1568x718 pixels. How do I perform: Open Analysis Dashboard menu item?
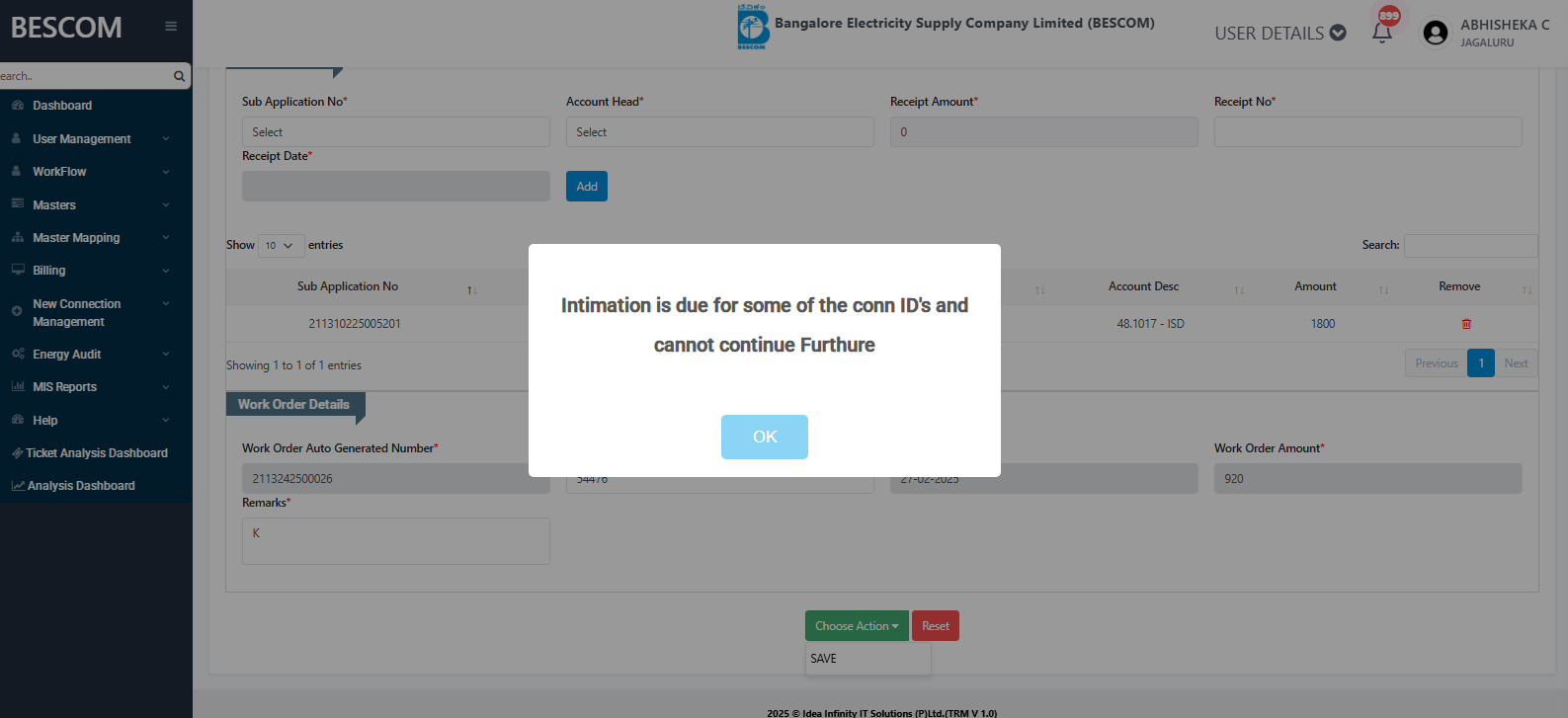tap(81, 486)
